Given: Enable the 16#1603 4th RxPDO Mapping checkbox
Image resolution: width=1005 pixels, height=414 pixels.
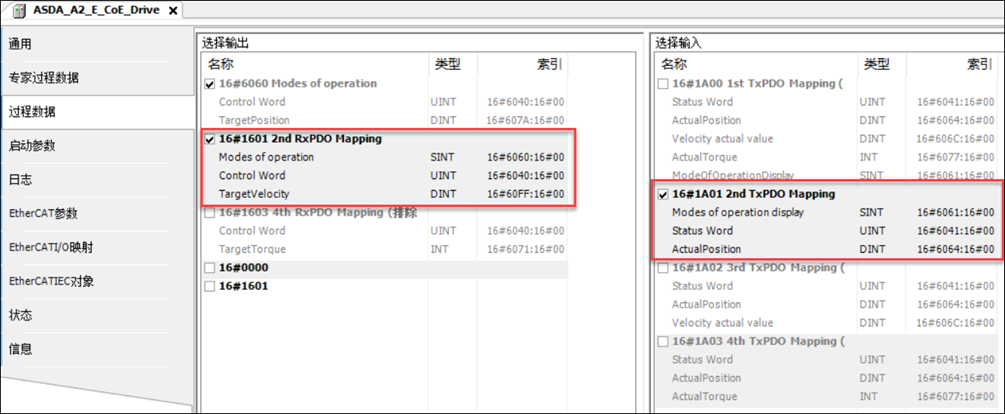Looking at the screenshot, I should pyautogui.click(x=209, y=213).
